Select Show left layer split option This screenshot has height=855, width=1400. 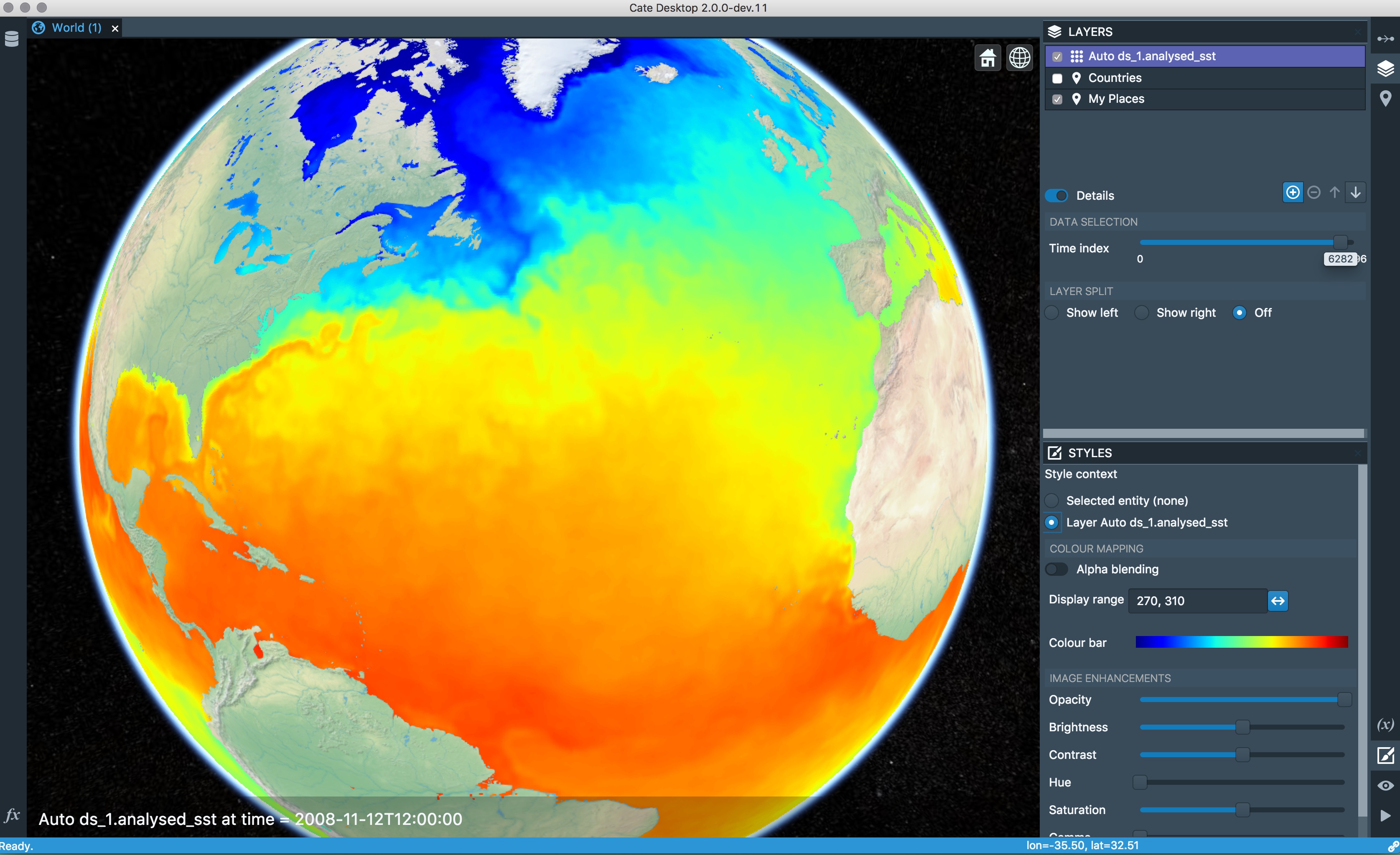pos(1052,313)
